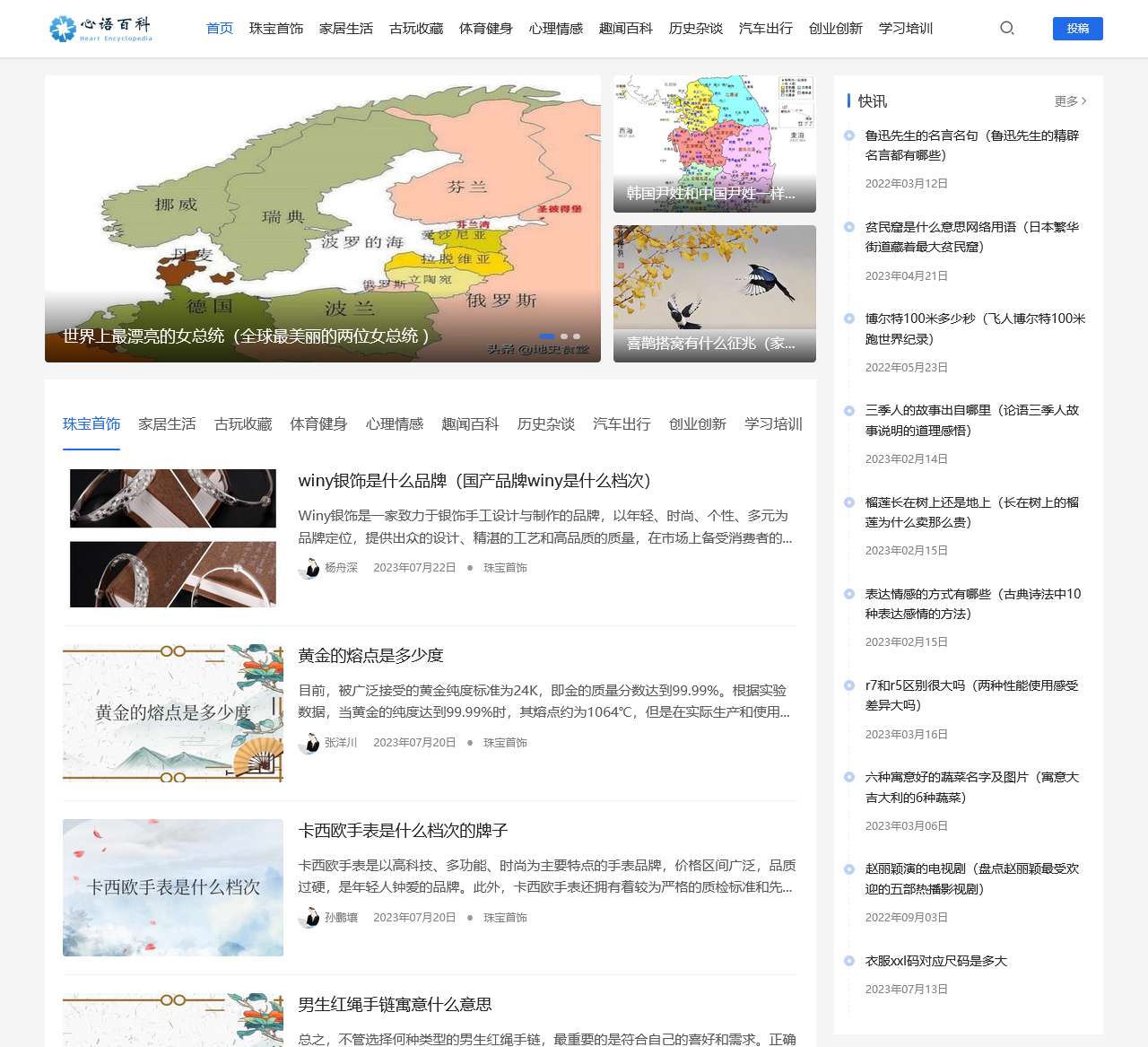The height and width of the screenshot is (1047, 1148).
Task: Open 汽车出行 in top navigation bar
Action: [x=766, y=29]
